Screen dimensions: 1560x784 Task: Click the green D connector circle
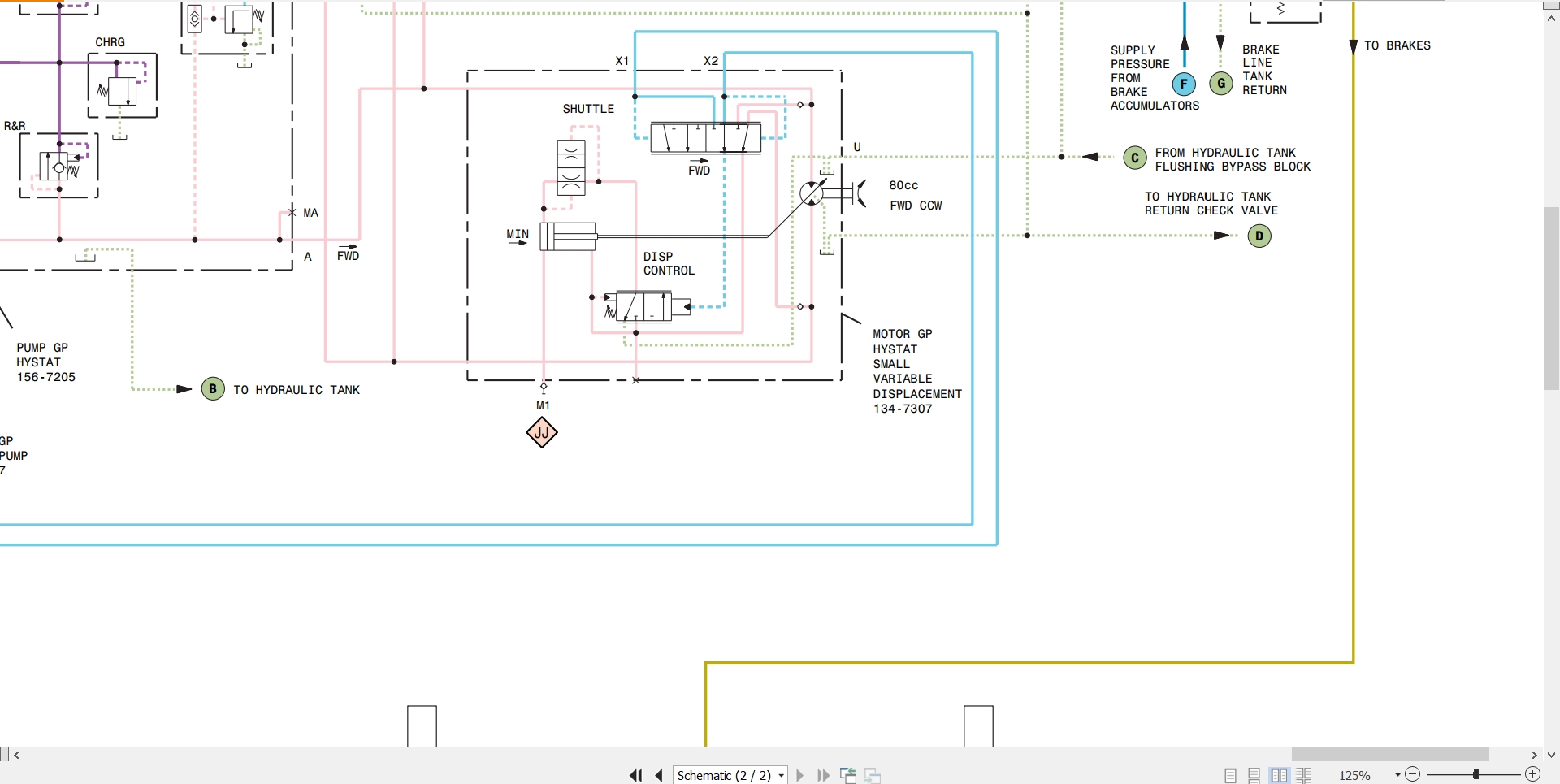pos(1259,236)
